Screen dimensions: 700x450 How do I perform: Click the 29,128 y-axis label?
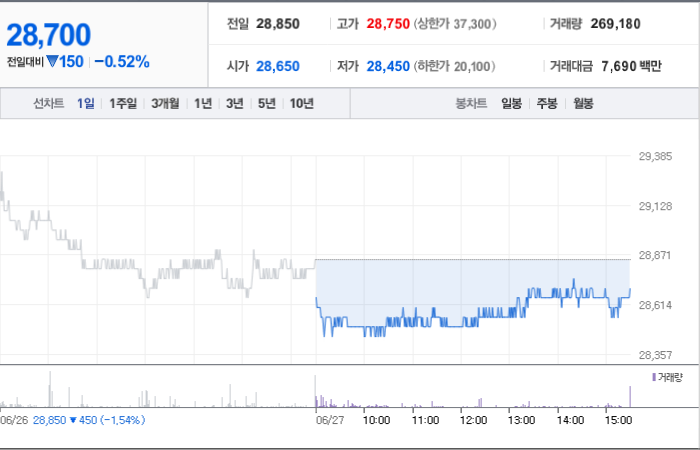click(655, 206)
